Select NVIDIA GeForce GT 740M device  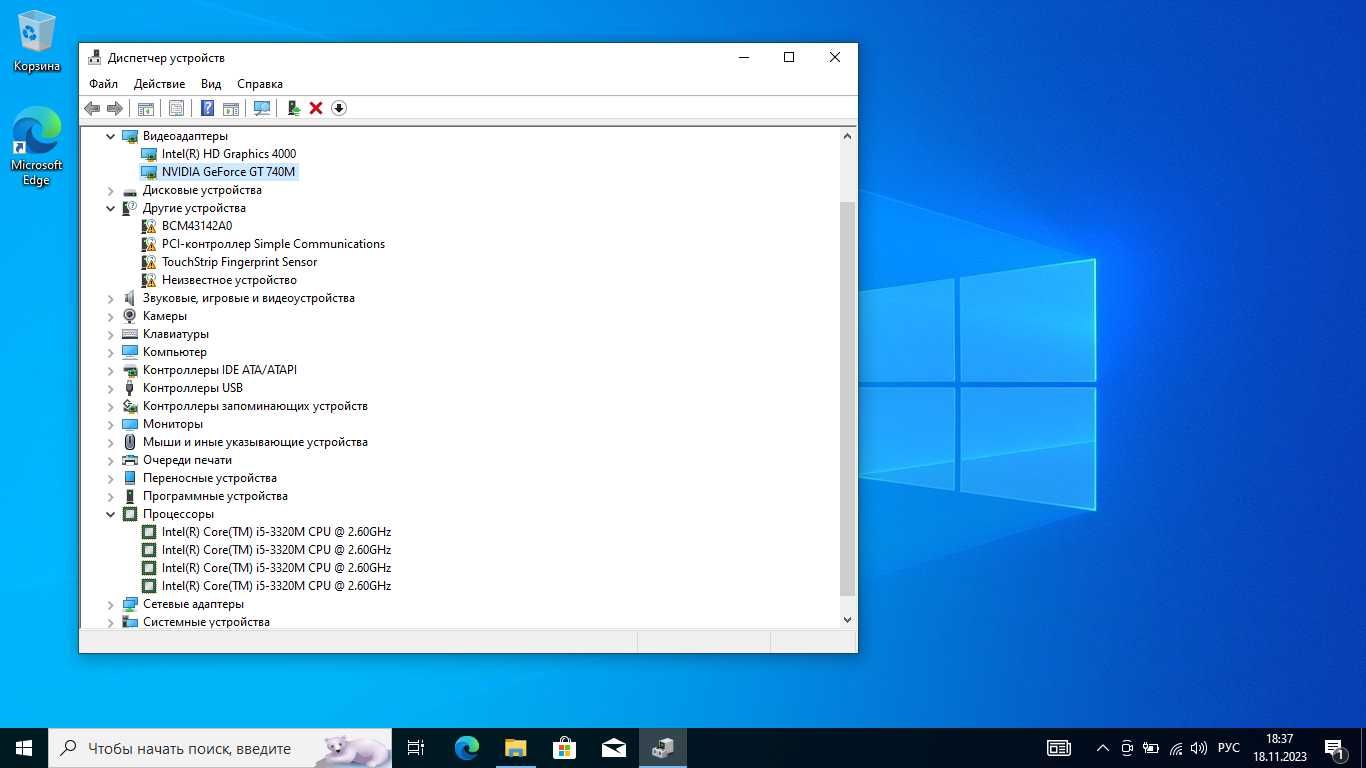click(x=229, y=172)
